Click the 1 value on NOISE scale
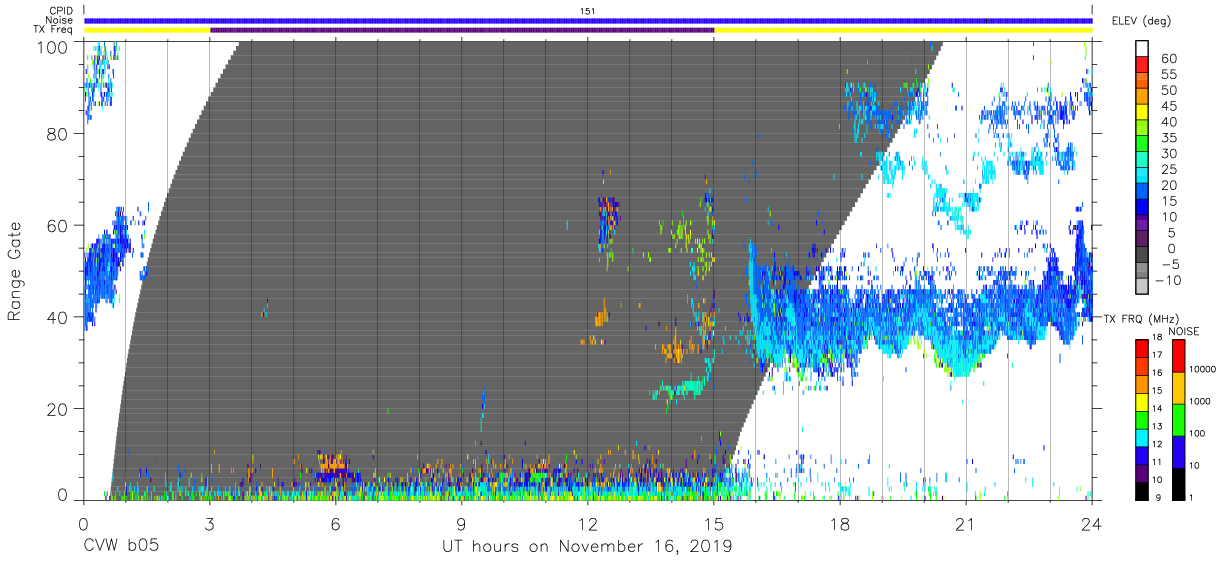Screen dimensions: 1228x567 click(1191, 497)
